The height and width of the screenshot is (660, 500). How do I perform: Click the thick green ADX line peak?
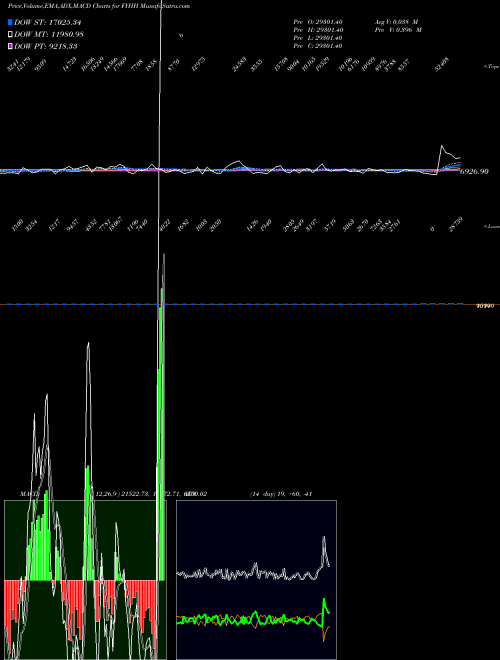[324, 599]
